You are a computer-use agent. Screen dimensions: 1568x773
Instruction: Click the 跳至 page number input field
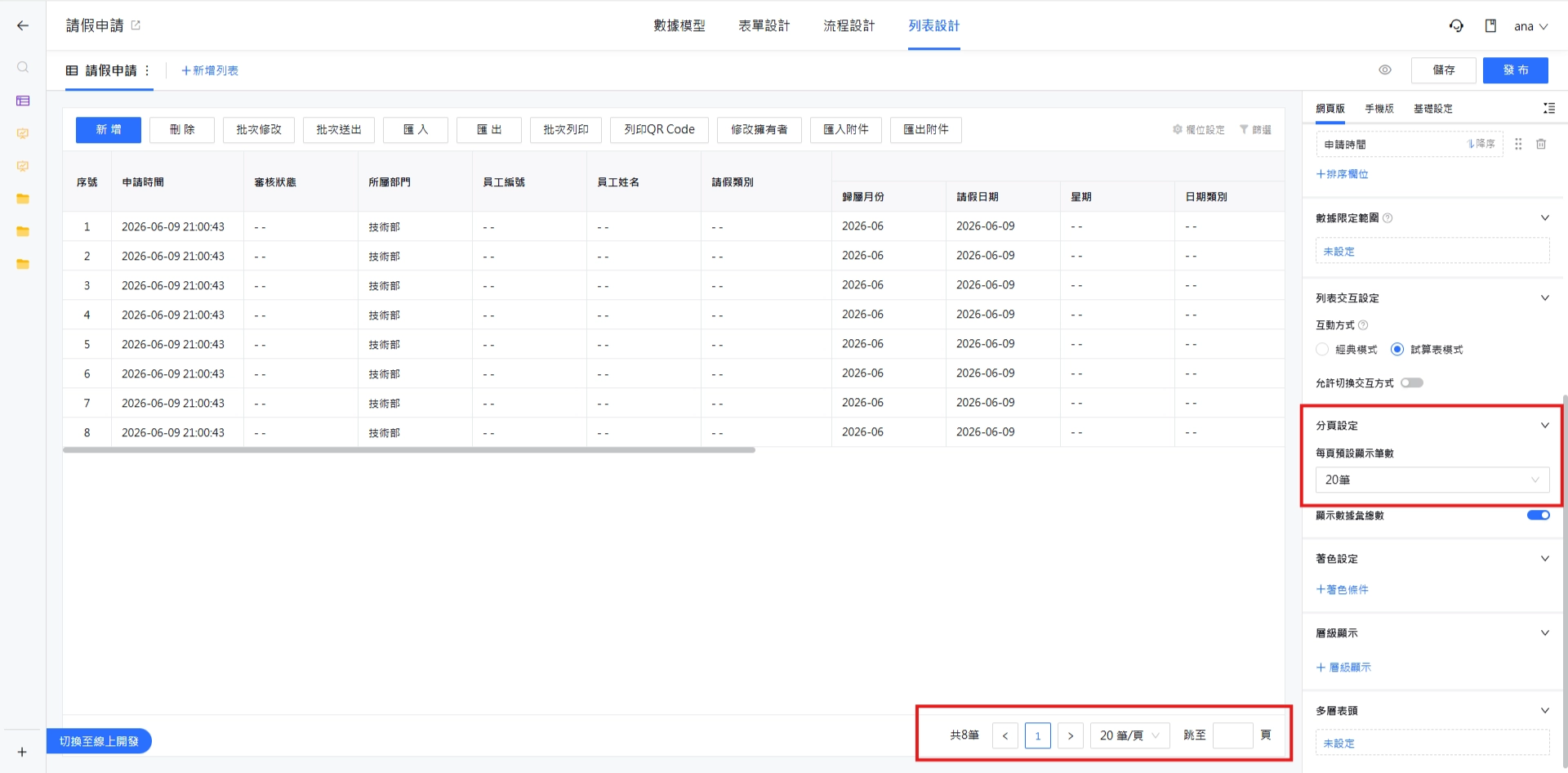1233,735
